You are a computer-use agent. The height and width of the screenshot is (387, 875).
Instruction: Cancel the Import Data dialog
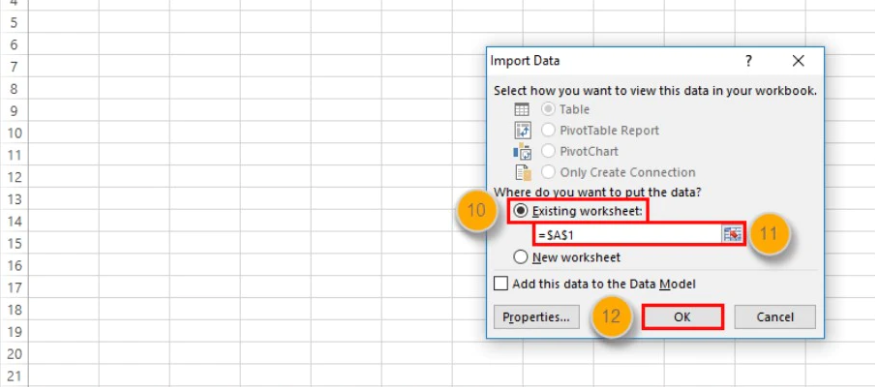click(775, 317)
